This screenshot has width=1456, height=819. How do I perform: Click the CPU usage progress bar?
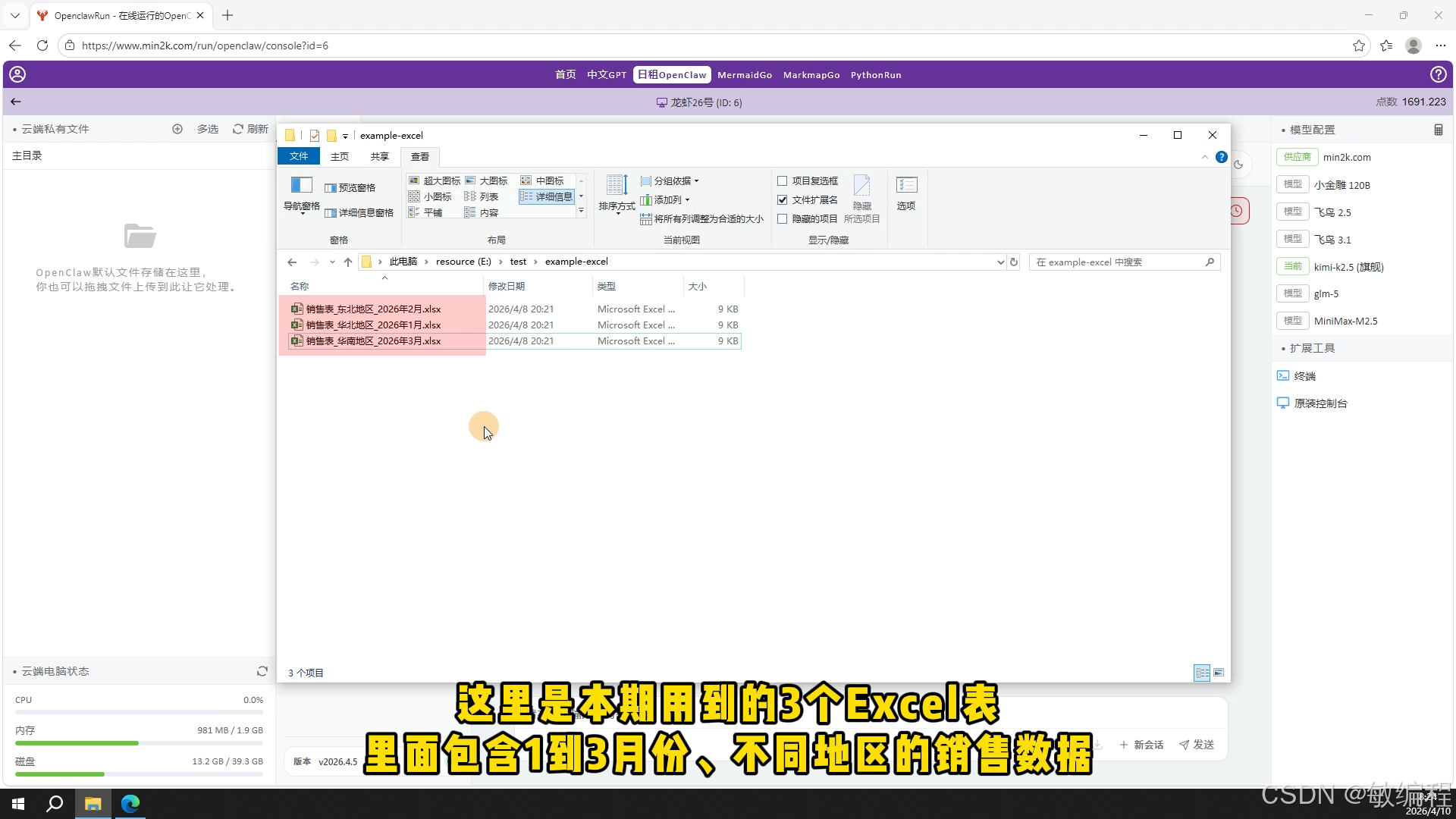point(139,711)
